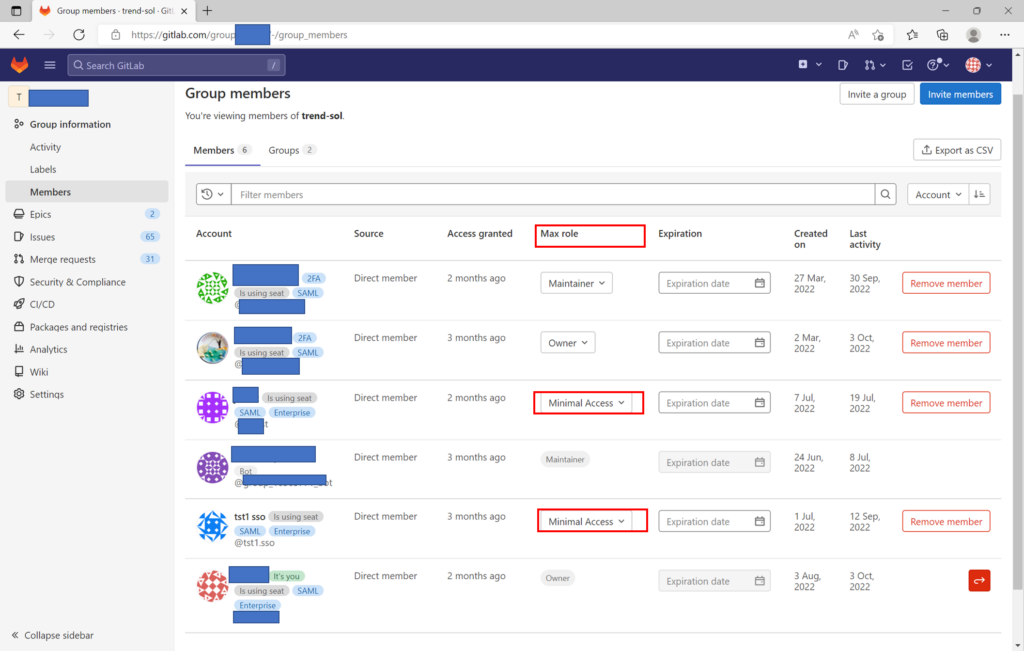Expand the Maintainer role dropdown
Image resolution: width=1024 pixels, height=651 pixels.
pos(576,283)
